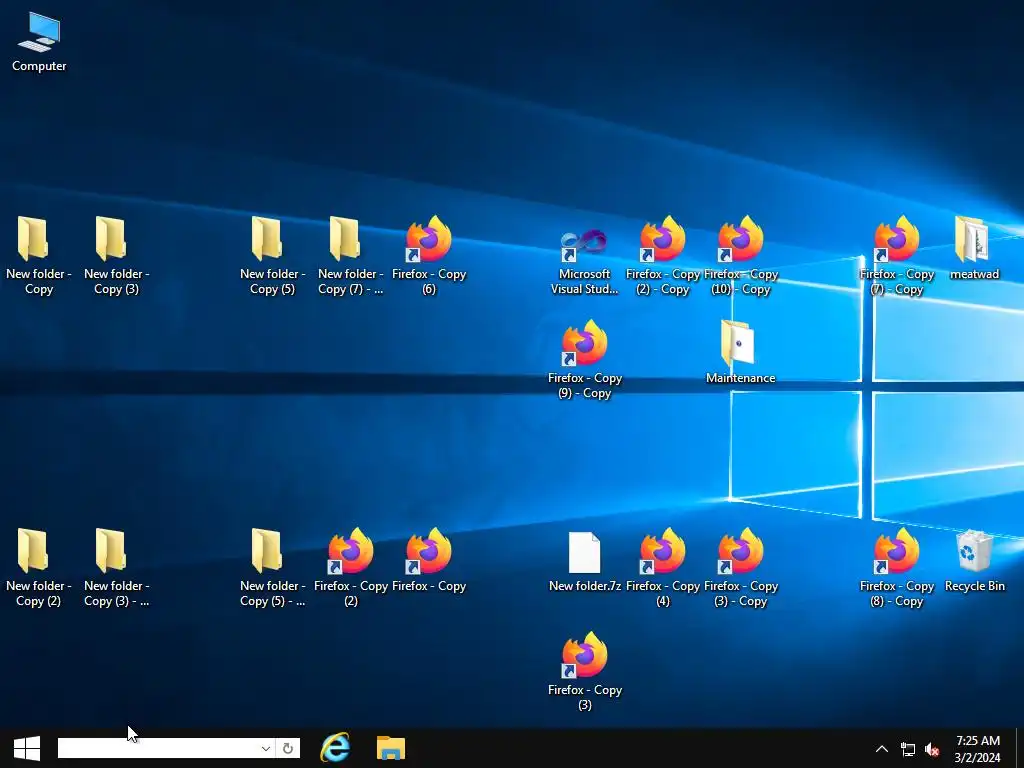This screenshot has width=1024, height=768.
Task: Select the "New folder - Copy (2)" folder
Action: point(39,568)
